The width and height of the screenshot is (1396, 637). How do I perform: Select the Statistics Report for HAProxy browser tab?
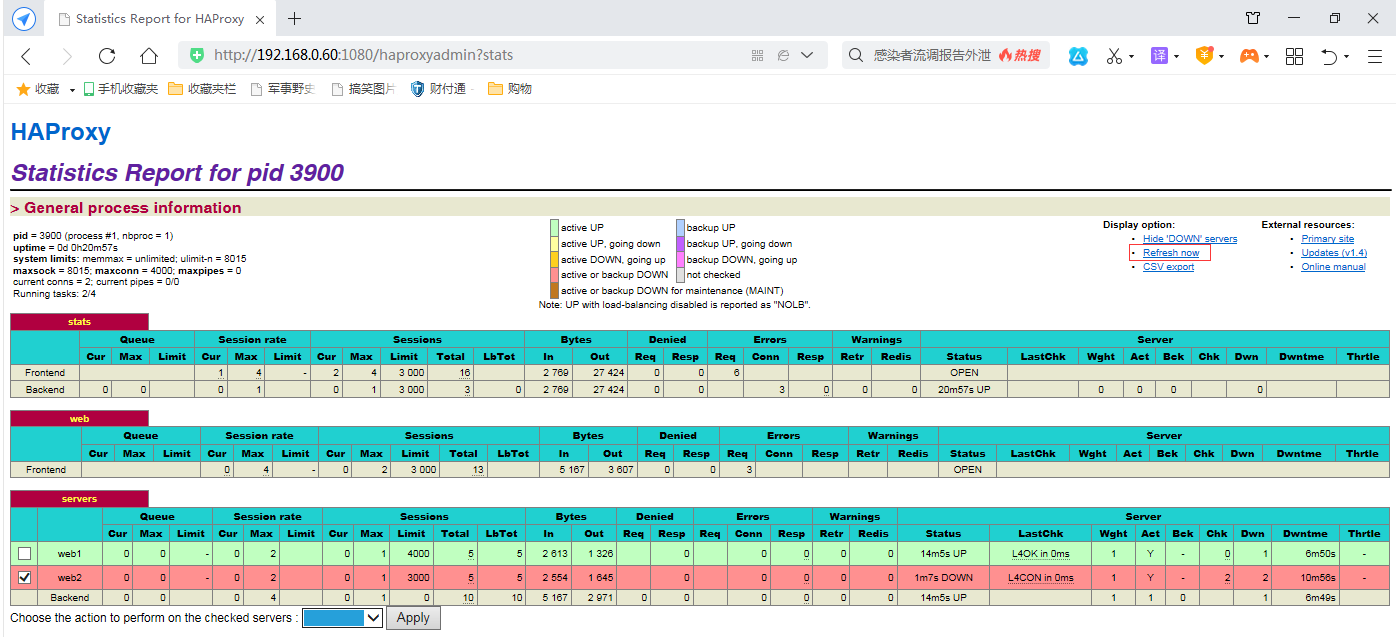coord(161,19)
